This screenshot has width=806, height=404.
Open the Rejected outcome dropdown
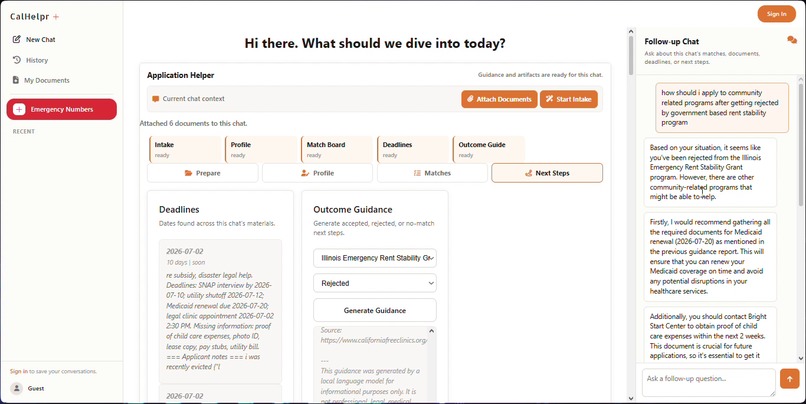point(375,283)
